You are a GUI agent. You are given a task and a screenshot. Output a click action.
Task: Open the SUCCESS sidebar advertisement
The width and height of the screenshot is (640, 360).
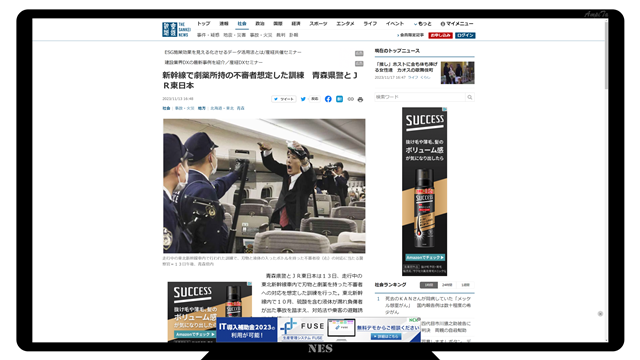coord(424,191)
